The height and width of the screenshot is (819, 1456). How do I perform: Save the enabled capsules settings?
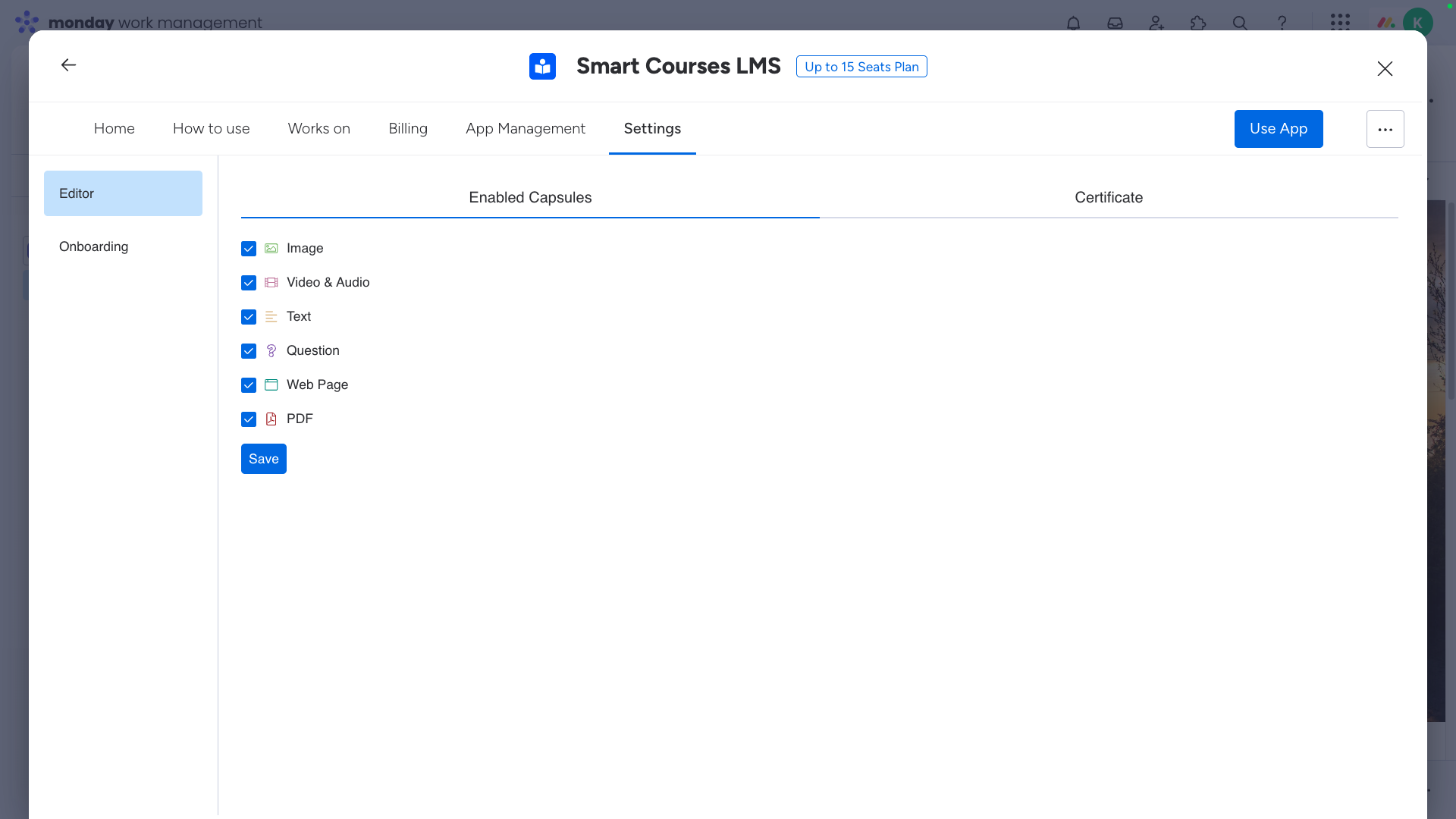pos(264,459)
